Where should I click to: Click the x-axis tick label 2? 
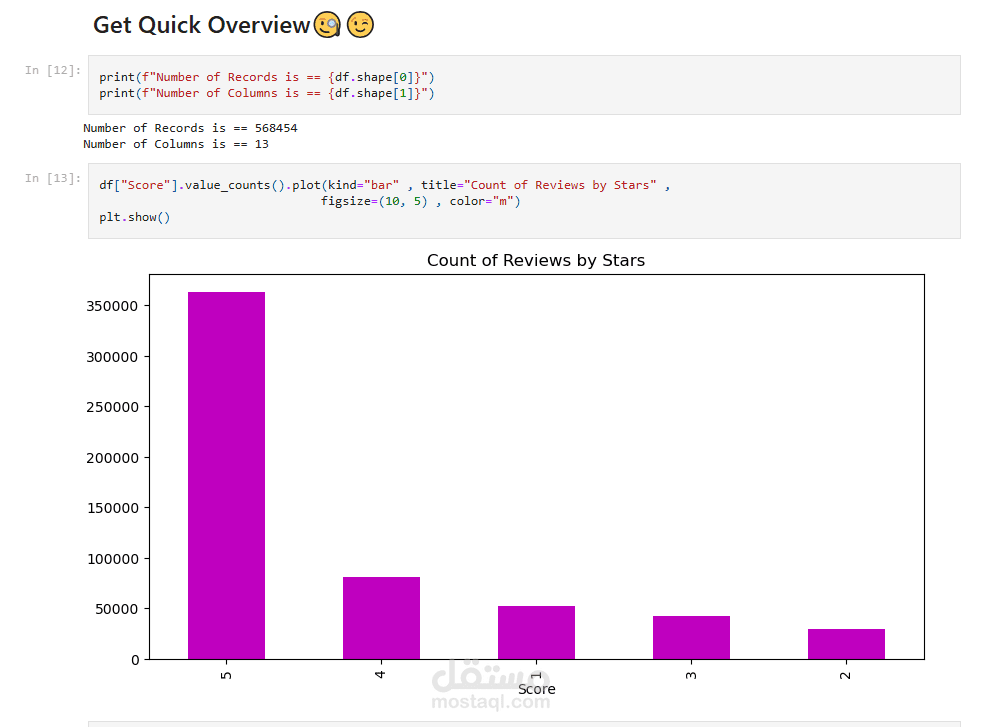pyautogui.click(x=846, y=676)
